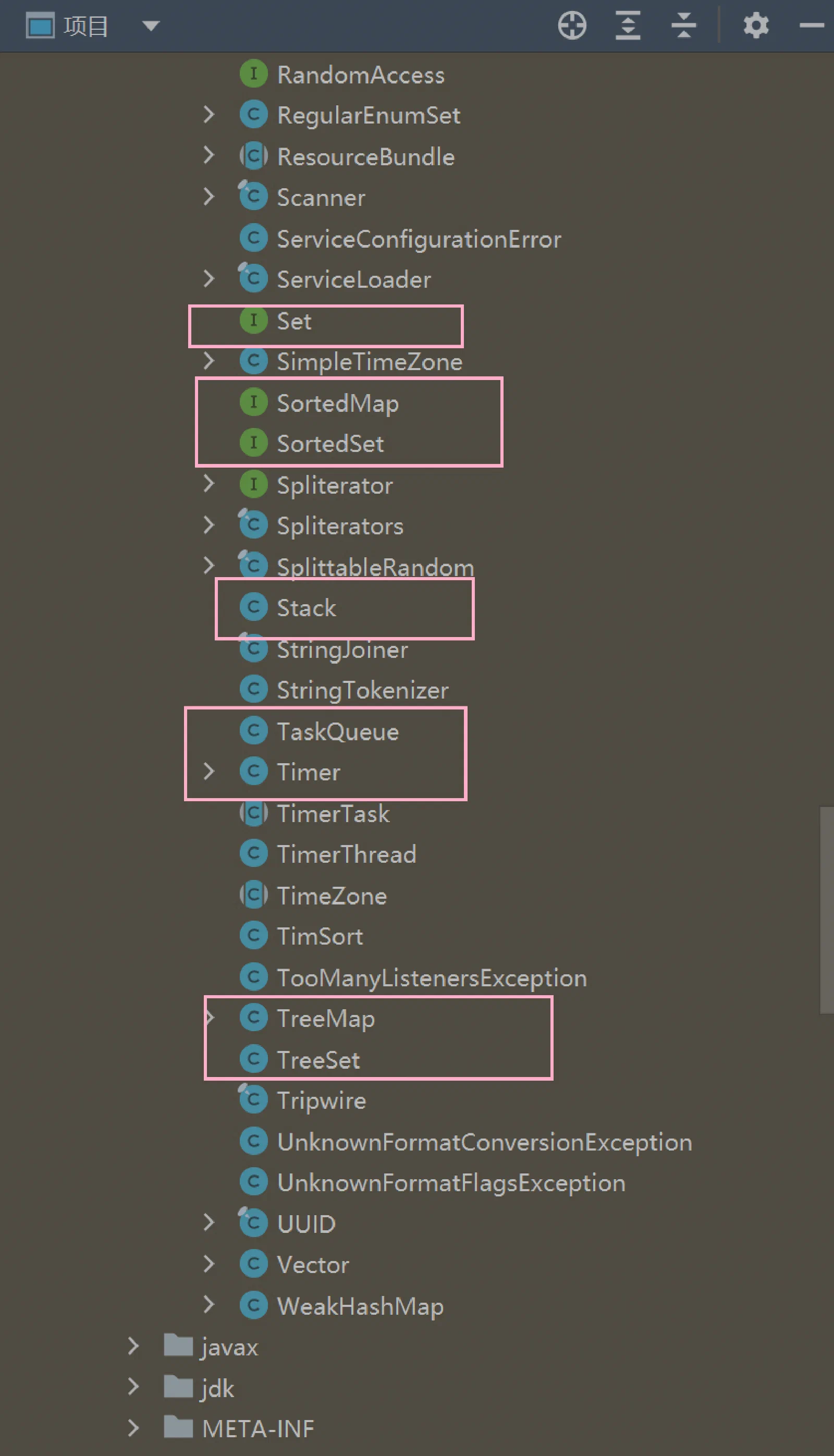Image resolution: width=834 pixels, height=1456 pixels.
Task: Expand the javax folder
Action: click(x=133, y=1346)
